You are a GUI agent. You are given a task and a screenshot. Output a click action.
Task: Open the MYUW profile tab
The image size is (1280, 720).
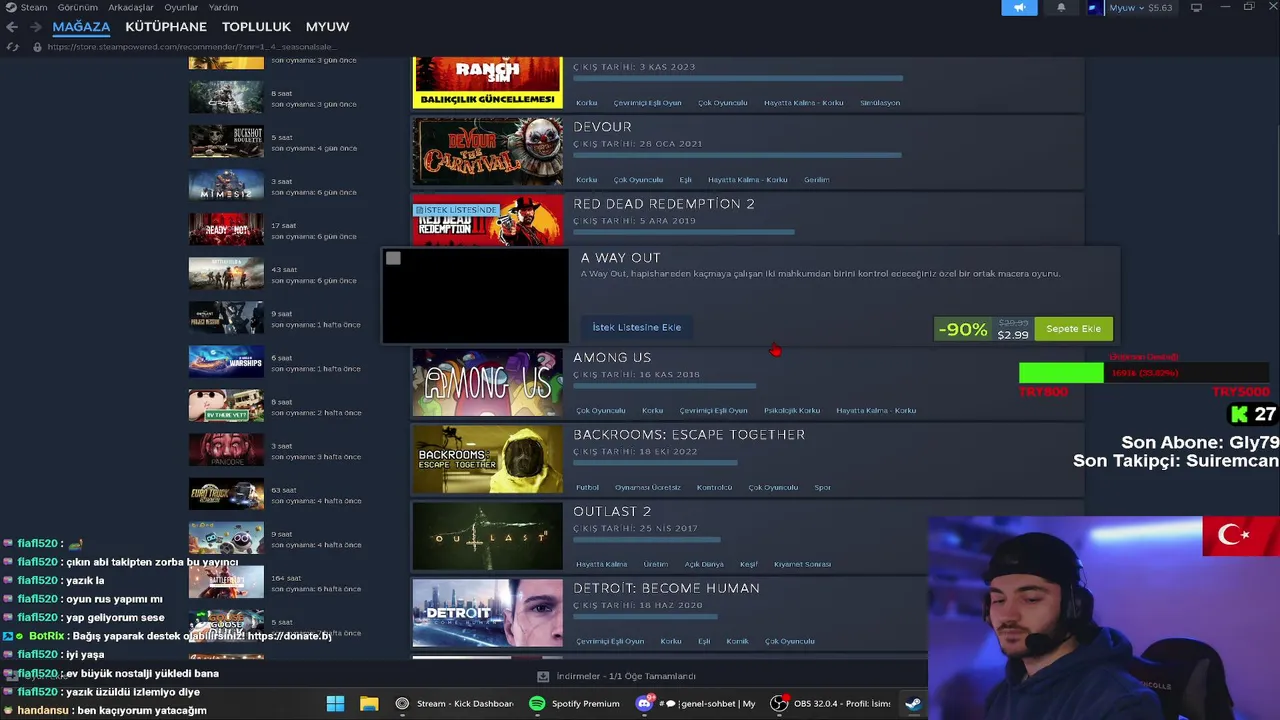(327, 27)
